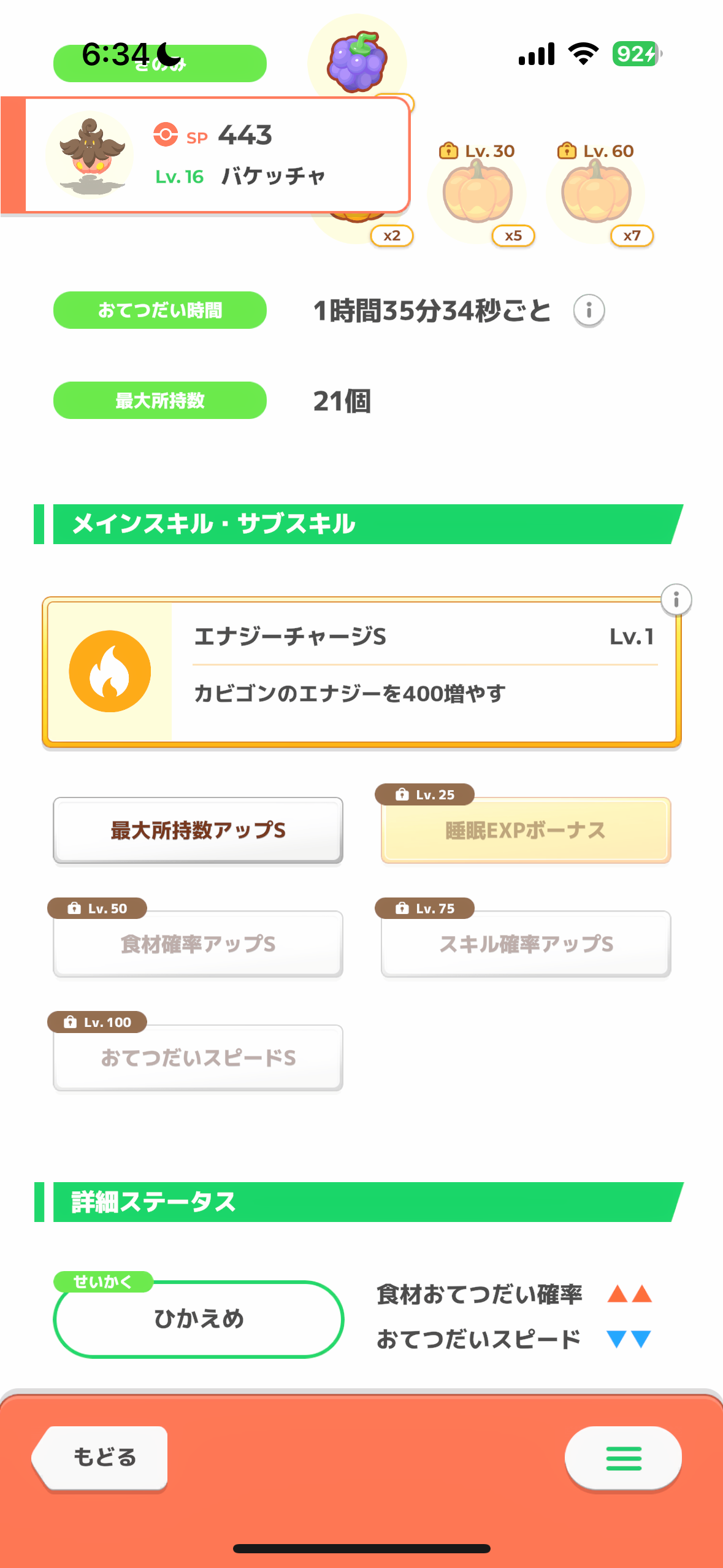Tap the ひかえめ nature box

[x=198, y=1319]
